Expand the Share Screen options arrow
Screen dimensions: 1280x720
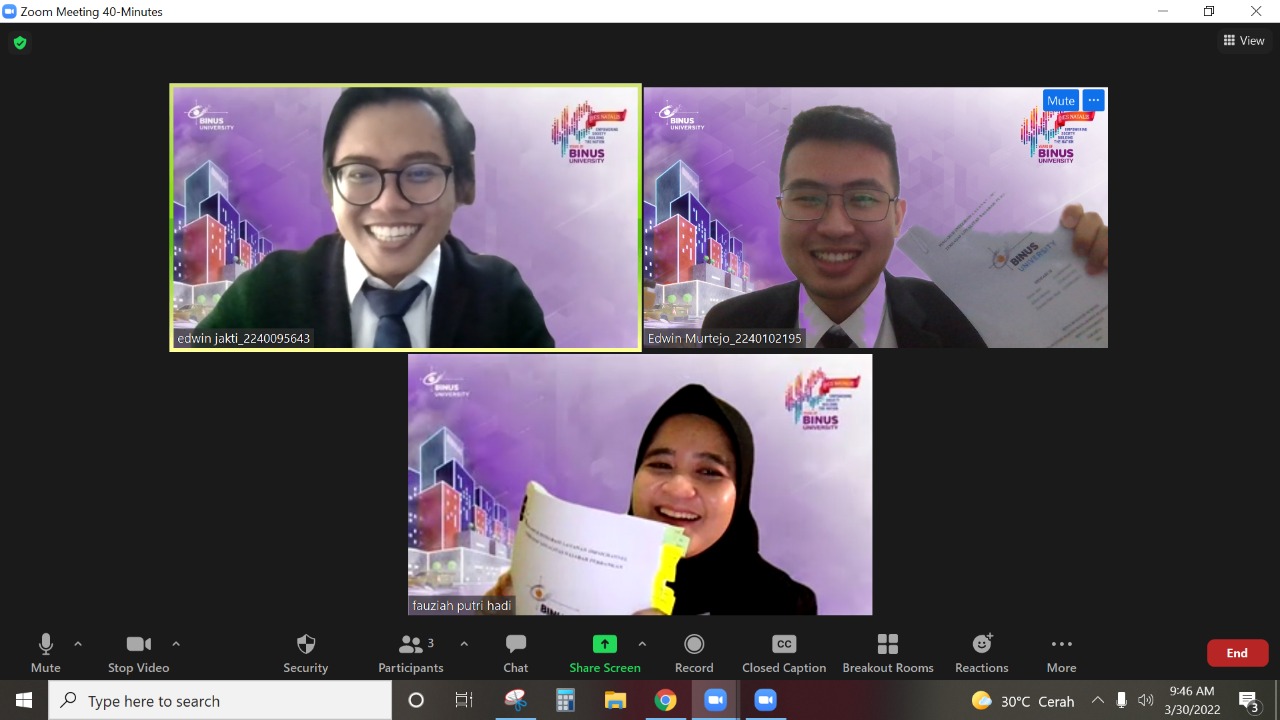(642, 644)
